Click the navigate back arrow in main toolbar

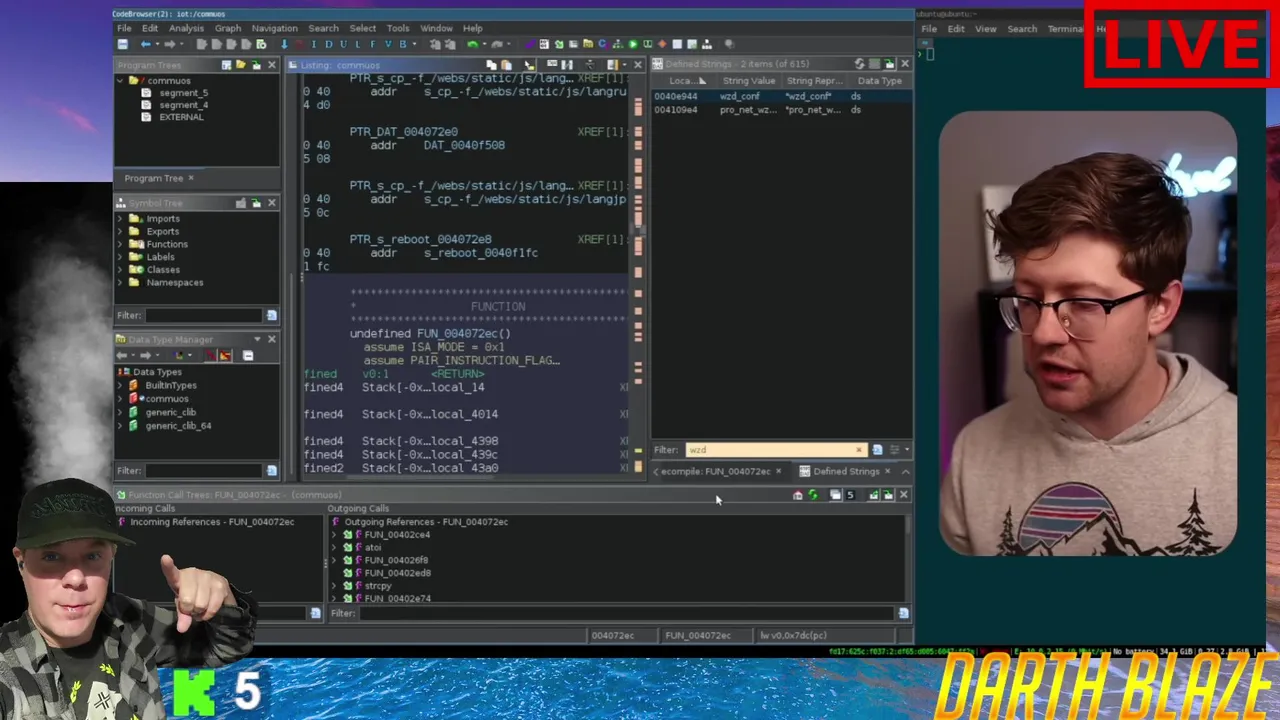[x=146, y=44]
